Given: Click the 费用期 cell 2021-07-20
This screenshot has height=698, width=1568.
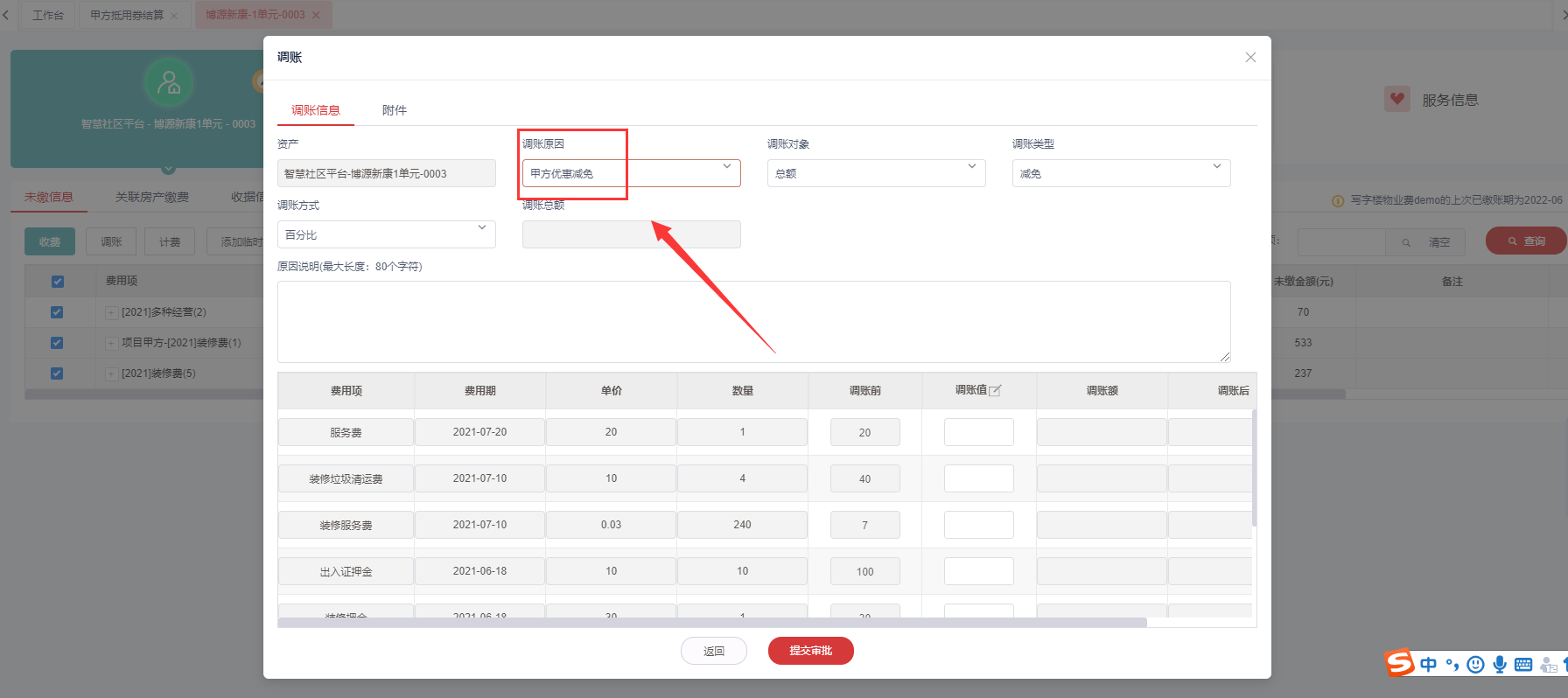Looking at the screenshot, I should (x=479, y=432).
